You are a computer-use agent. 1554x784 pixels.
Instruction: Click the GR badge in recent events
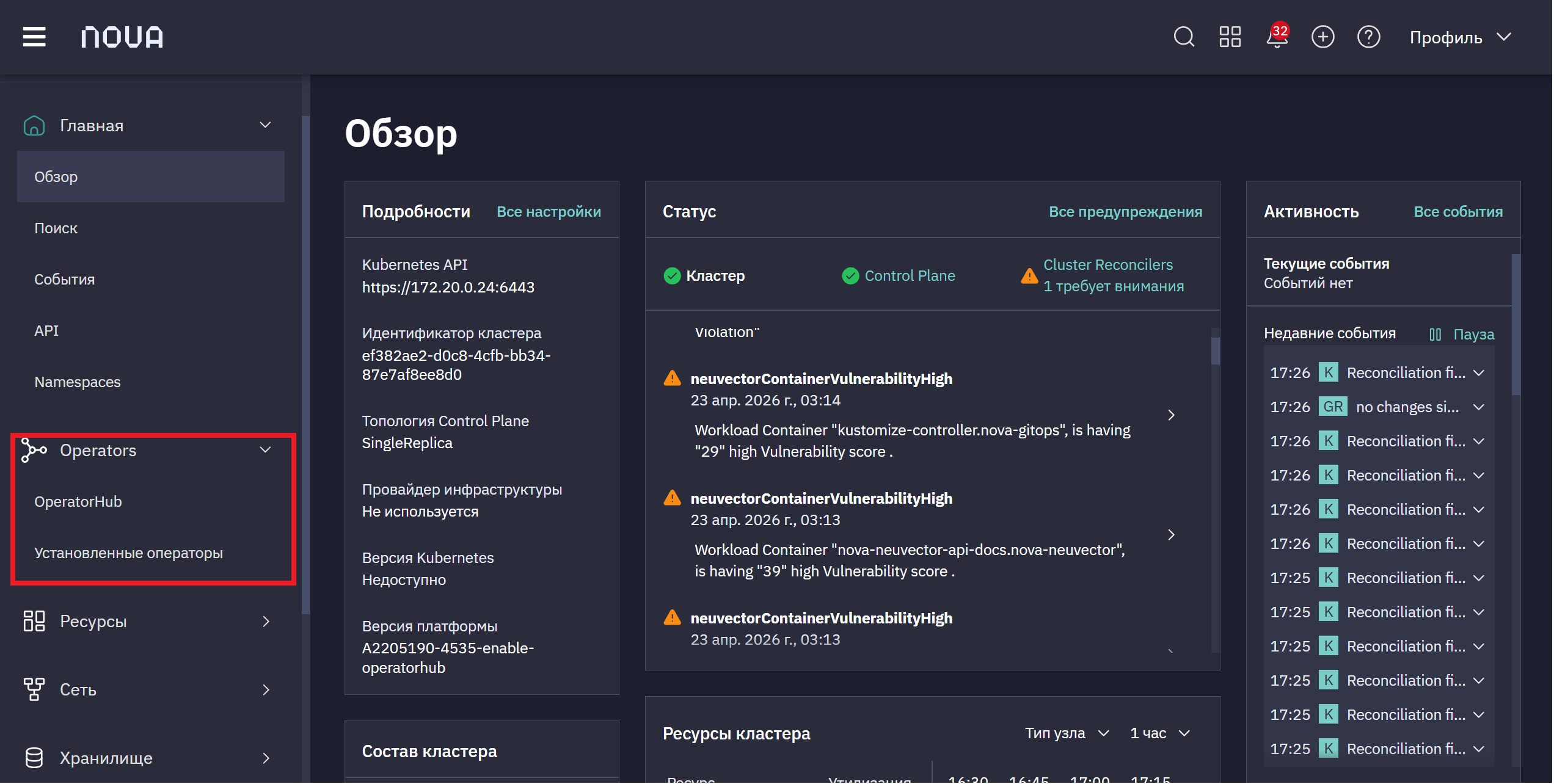point(1333,407)
